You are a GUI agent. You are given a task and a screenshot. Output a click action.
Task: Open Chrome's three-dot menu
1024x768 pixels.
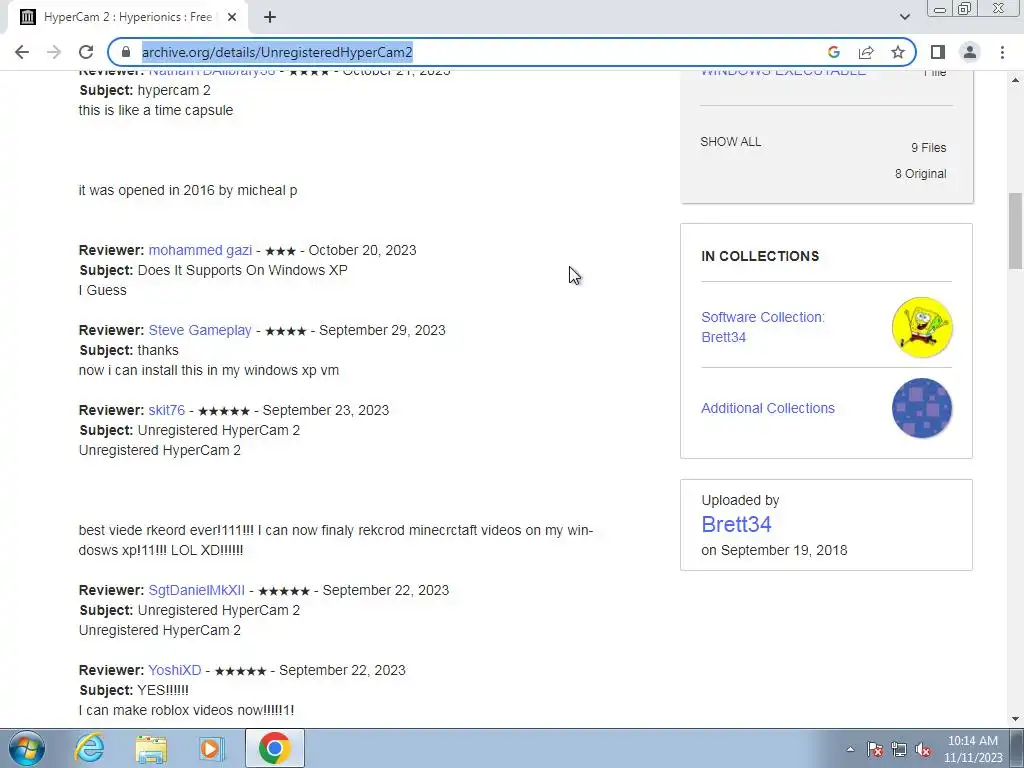tap(1002, 52)
